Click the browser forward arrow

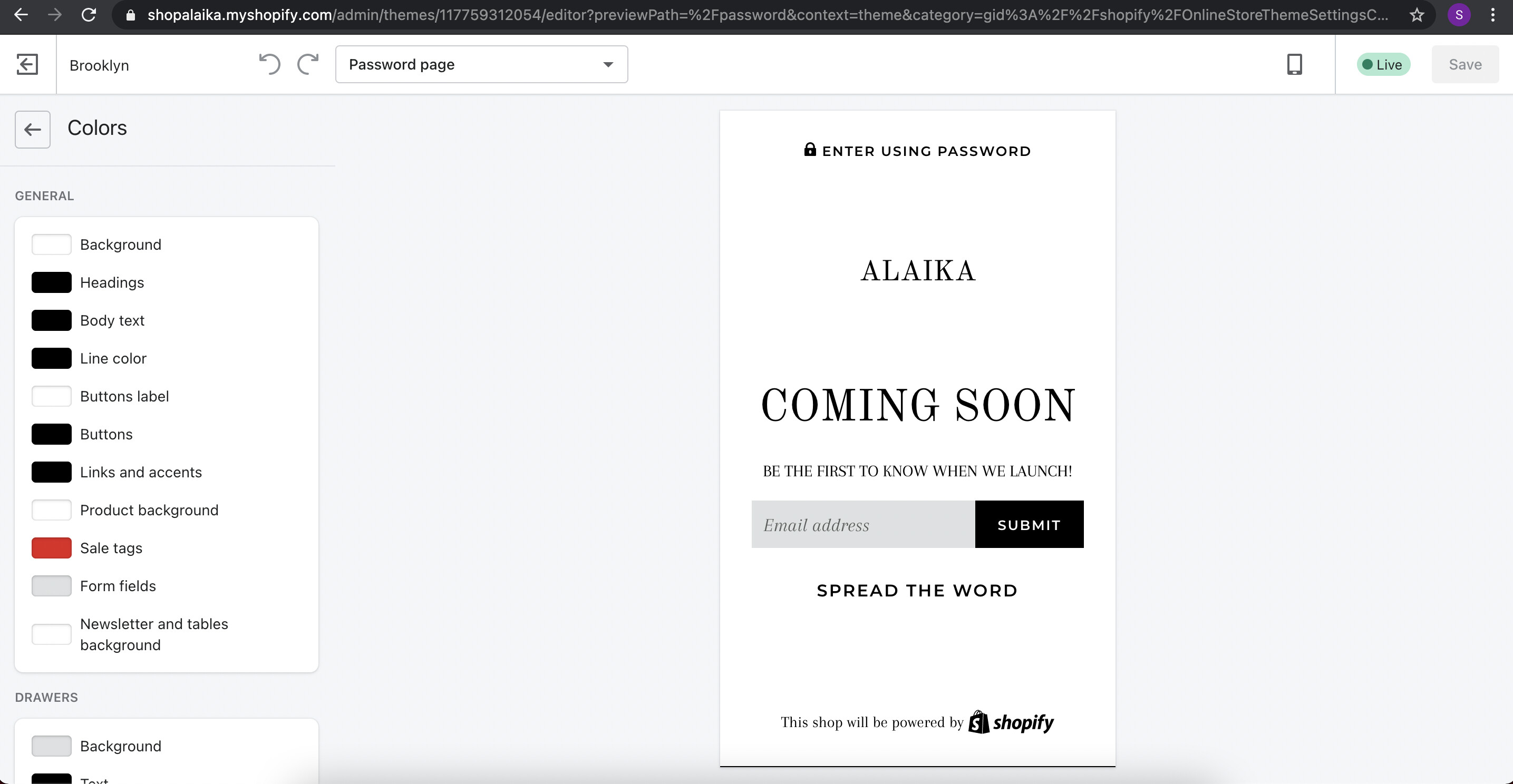click(55, 15)
